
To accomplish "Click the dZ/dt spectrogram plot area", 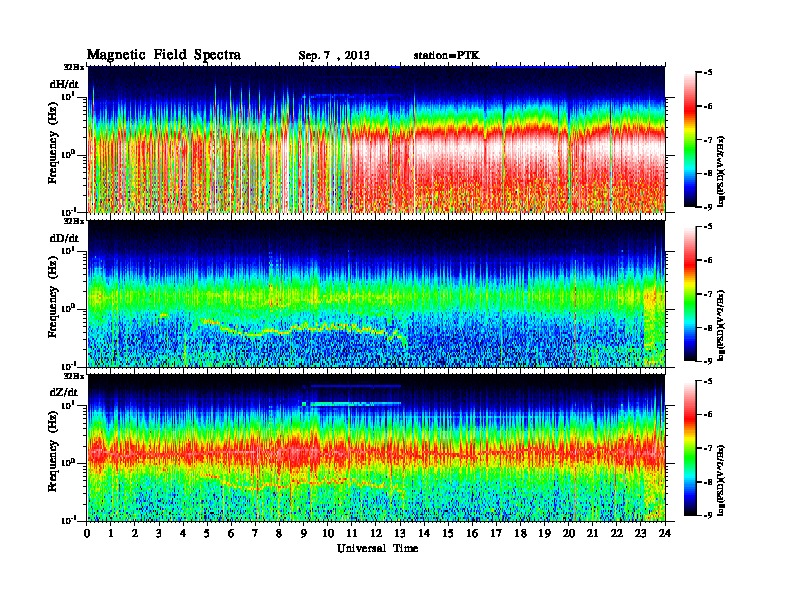I will tap(376, 448).
